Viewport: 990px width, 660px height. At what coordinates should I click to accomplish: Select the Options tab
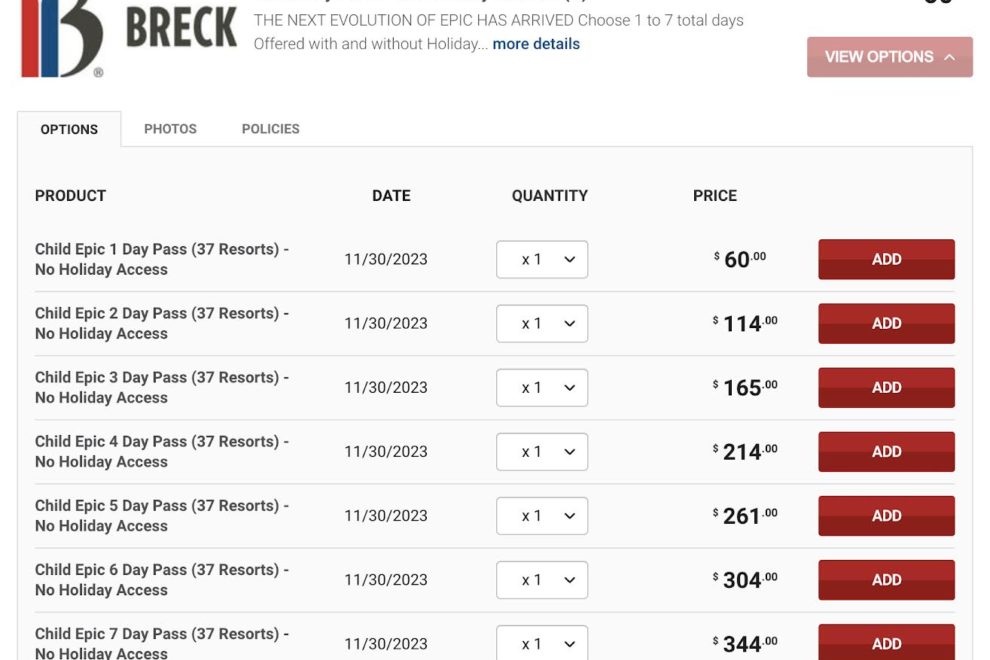[x=69, y=129]
